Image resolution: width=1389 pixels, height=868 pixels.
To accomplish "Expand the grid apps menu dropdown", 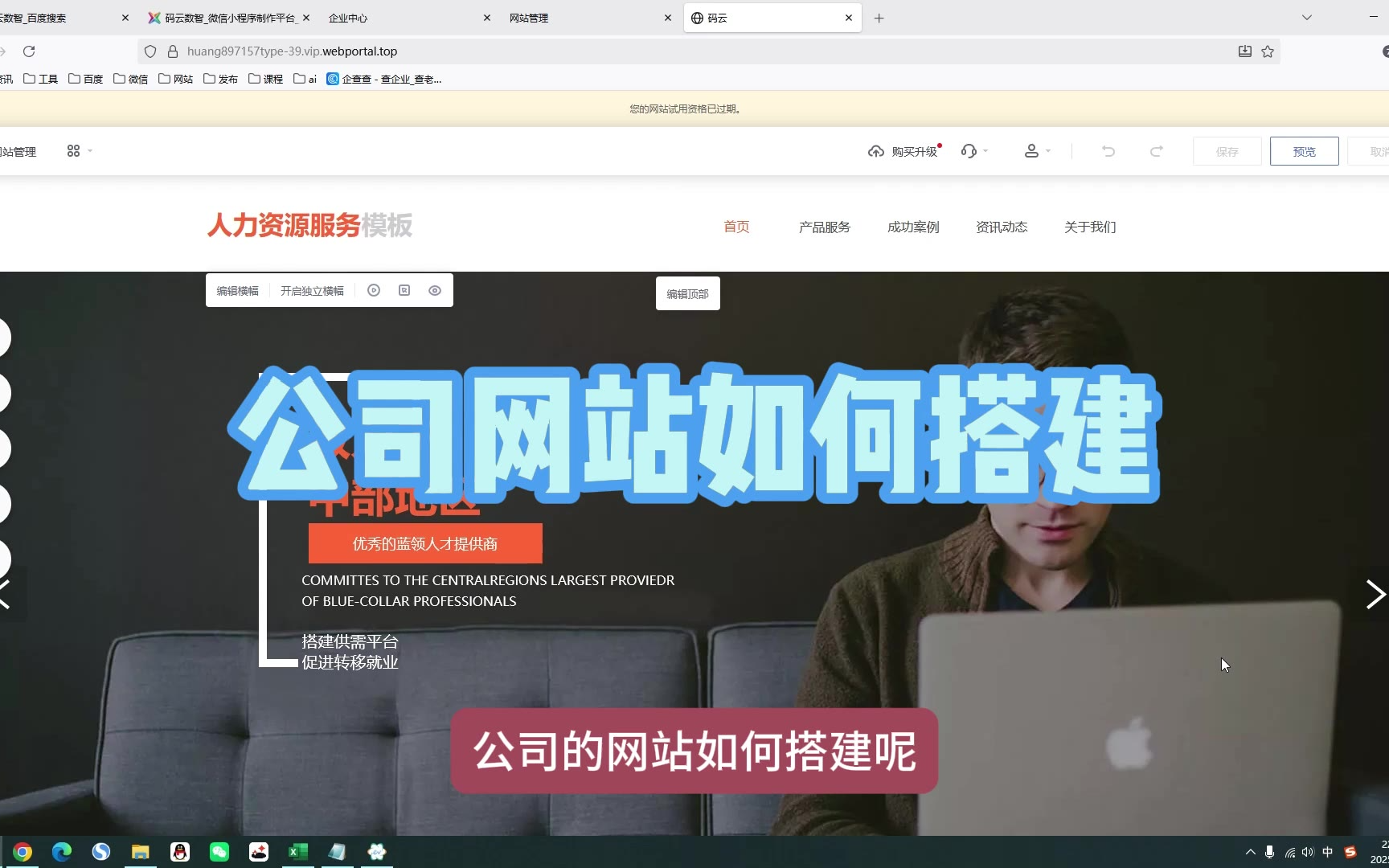I will [80, 151].
